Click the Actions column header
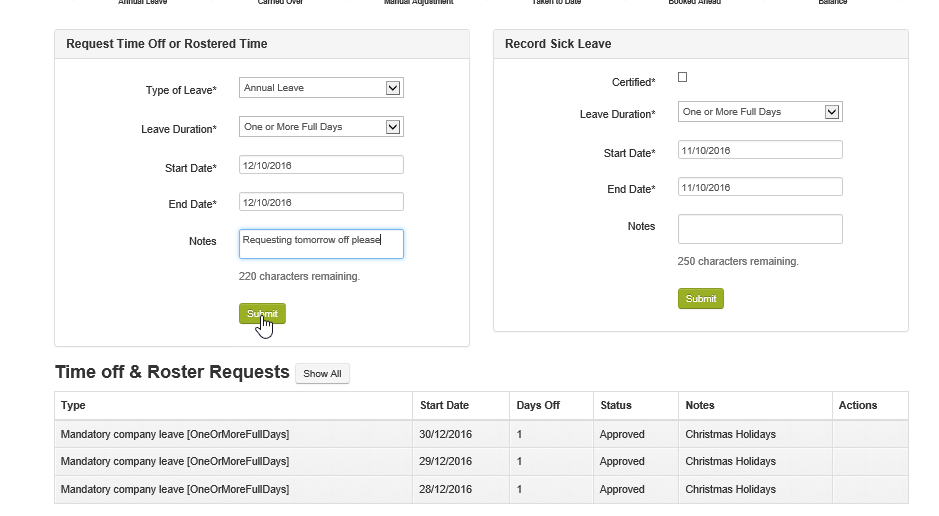 858,405
